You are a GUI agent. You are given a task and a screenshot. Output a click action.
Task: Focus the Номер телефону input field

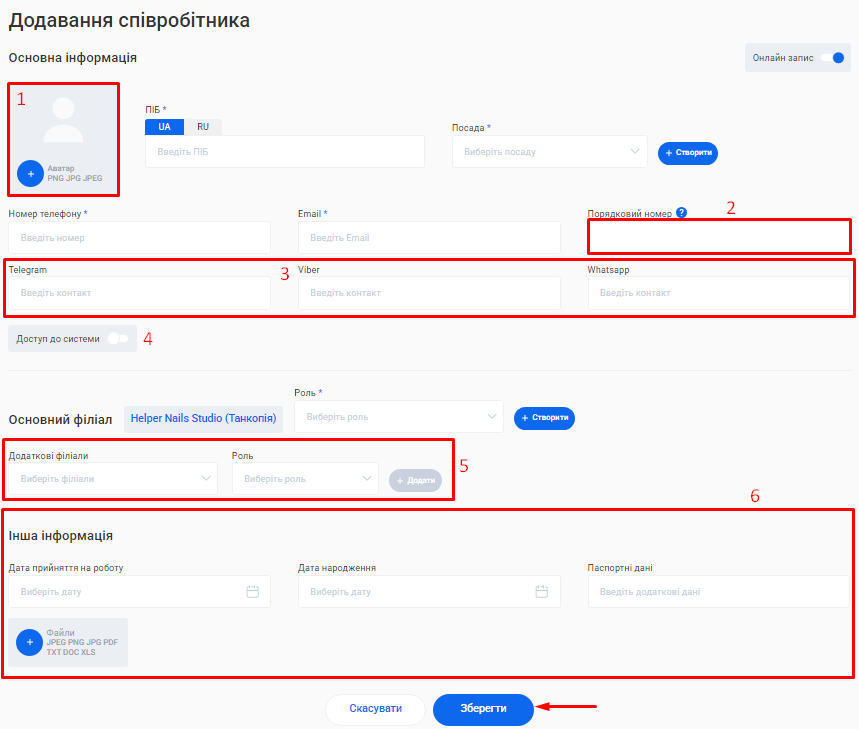point(139,238)
